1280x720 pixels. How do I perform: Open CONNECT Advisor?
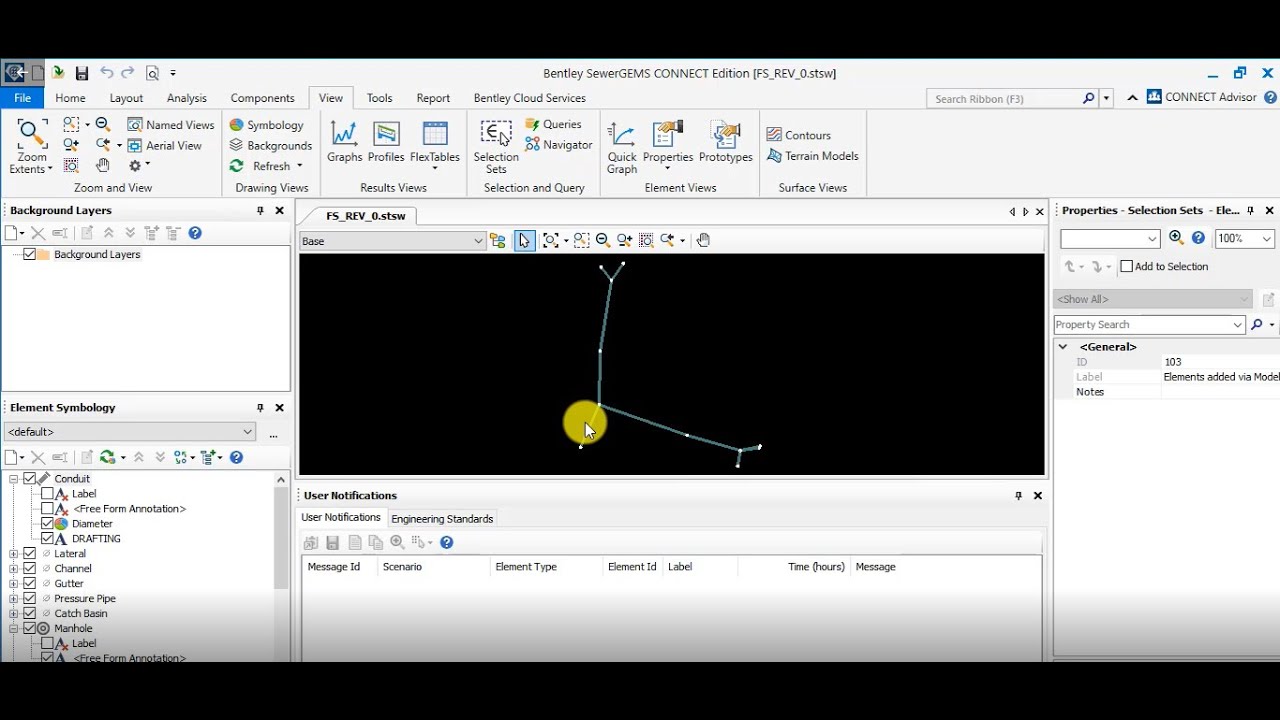1202,97
